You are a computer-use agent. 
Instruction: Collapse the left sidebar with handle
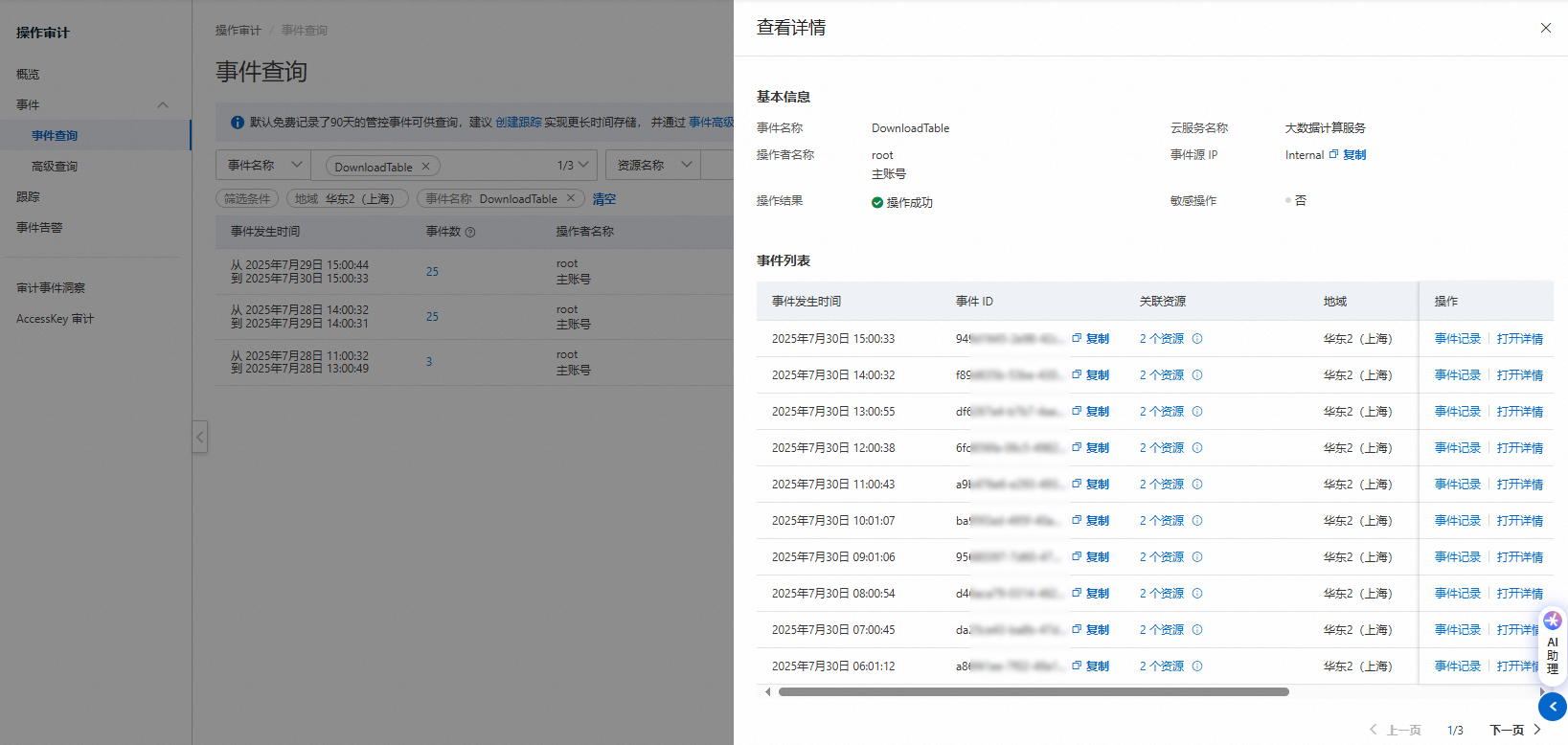pyautogui.click(x=199, y=437)
